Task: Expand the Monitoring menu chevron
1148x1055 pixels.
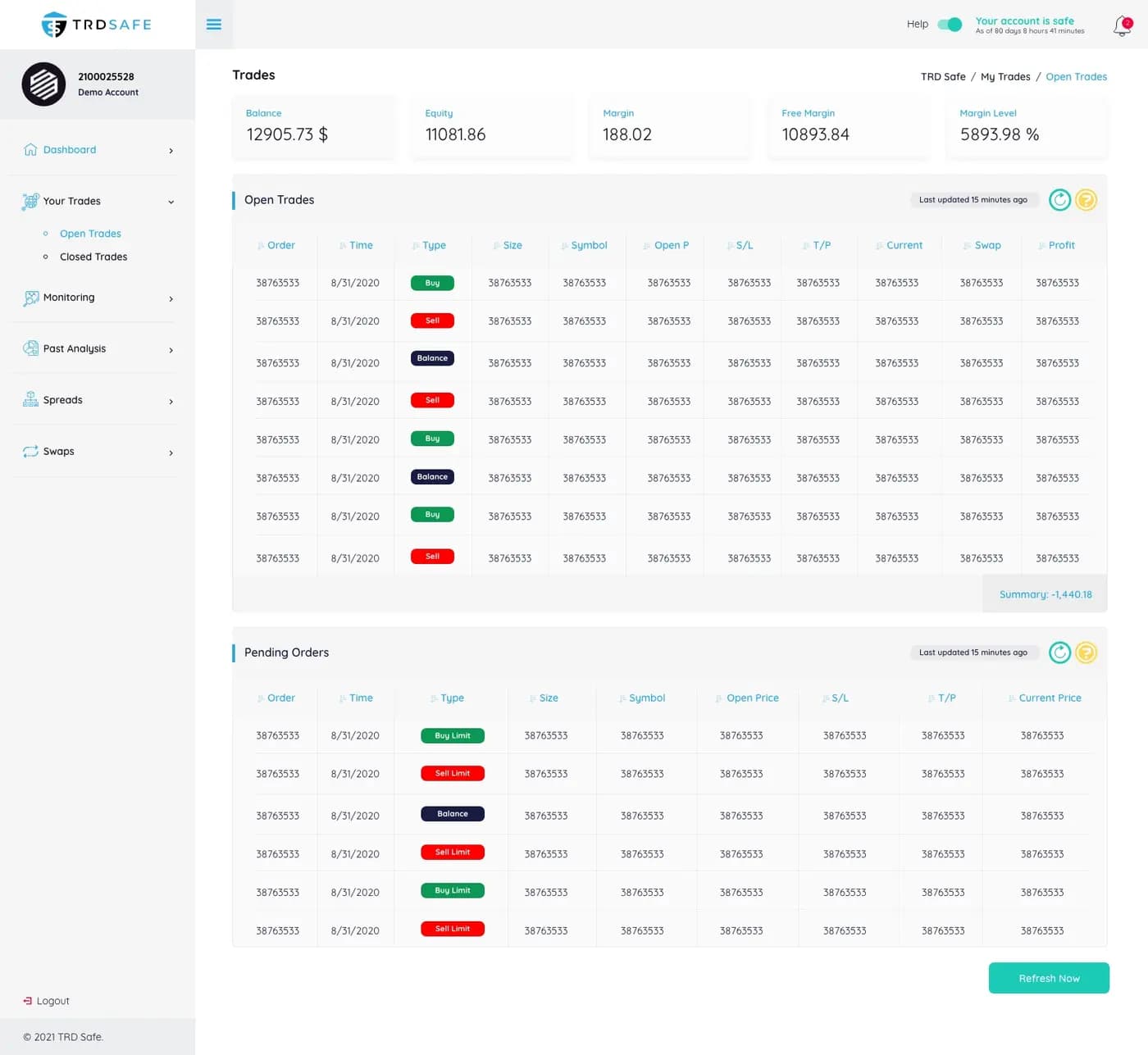Action: tap(171, 299)
